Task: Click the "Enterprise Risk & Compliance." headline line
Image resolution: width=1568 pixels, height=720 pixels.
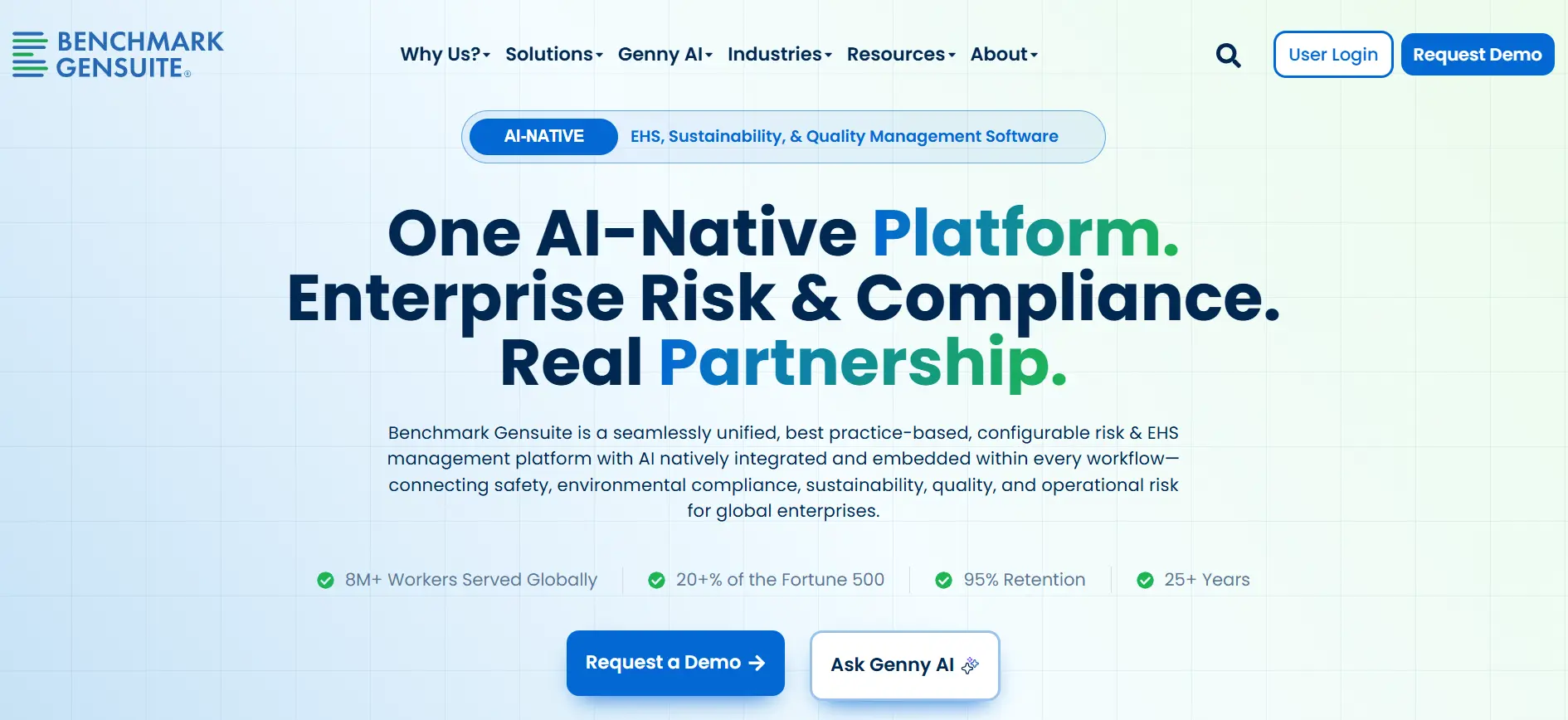Action: point(783,299)
